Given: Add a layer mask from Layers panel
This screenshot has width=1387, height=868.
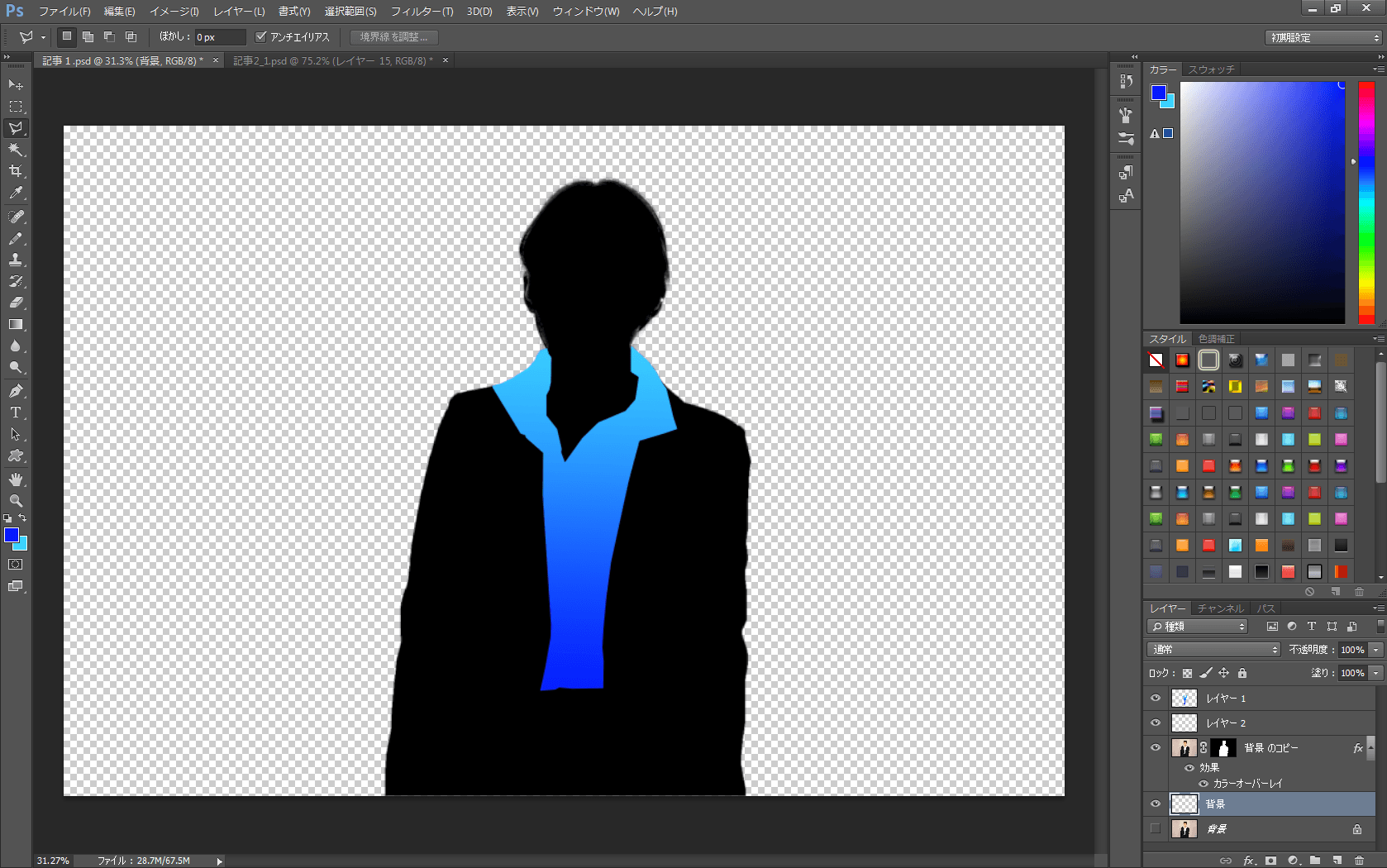Looking at the screenshot, I should point(1270,861).
